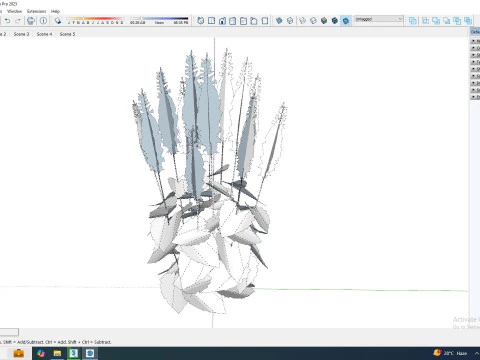The height and width of the screenshot is (360, 480).
Task: Click the Undo arrow icon
Action: [x=7, y=21]
